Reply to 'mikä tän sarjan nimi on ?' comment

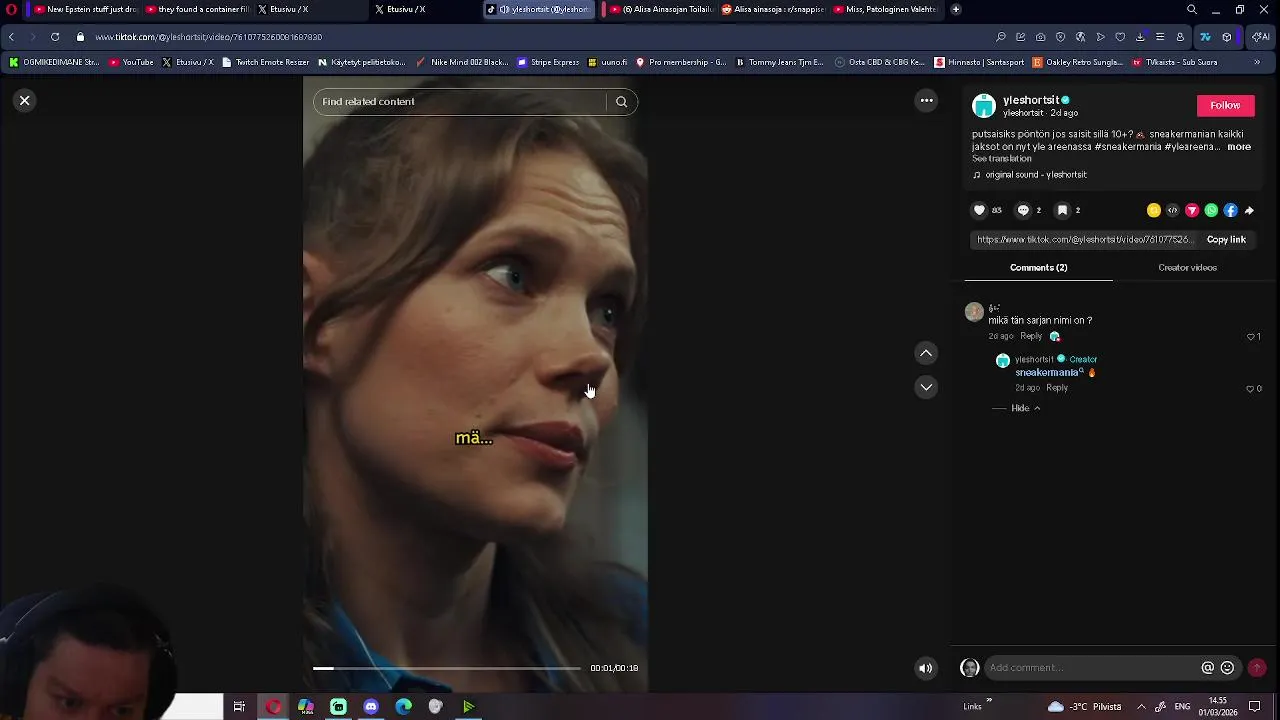[x=1031, y=336]
